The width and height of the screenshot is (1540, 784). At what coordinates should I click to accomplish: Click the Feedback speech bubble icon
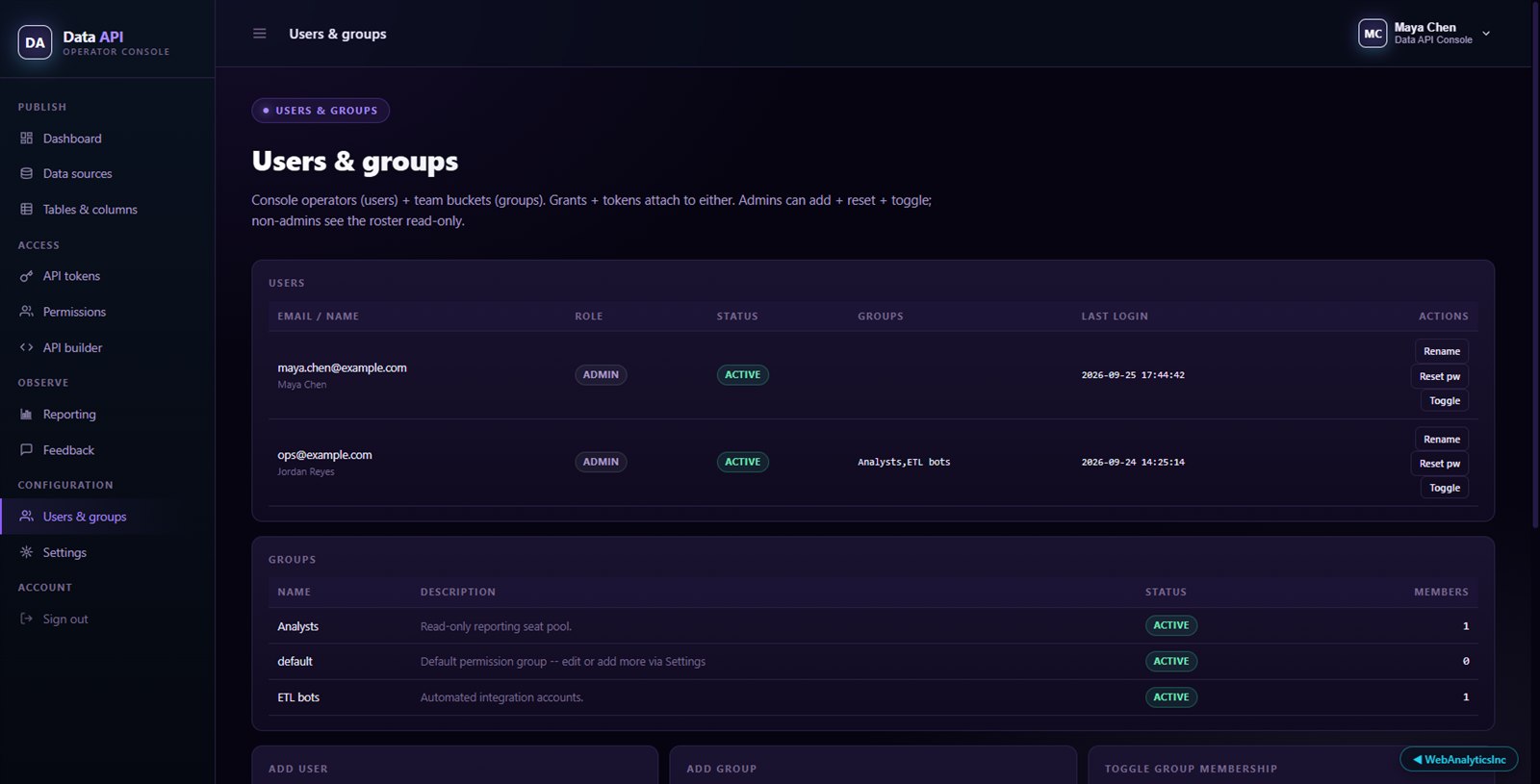[26, 450]
